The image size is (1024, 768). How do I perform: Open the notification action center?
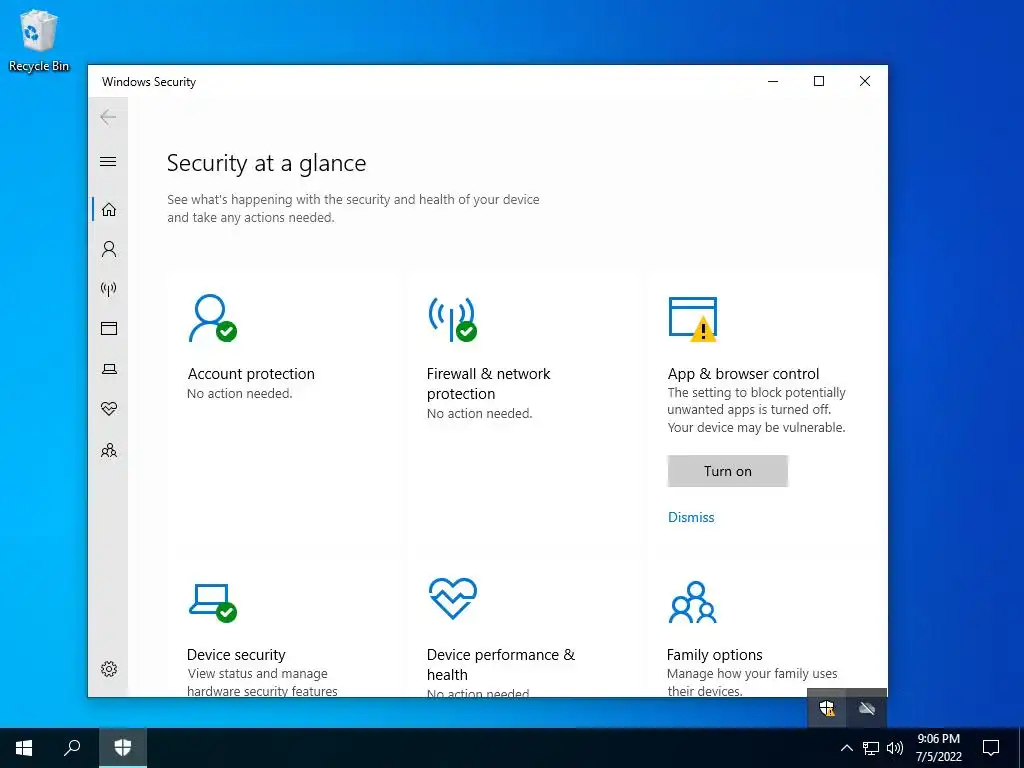(991, 748)
